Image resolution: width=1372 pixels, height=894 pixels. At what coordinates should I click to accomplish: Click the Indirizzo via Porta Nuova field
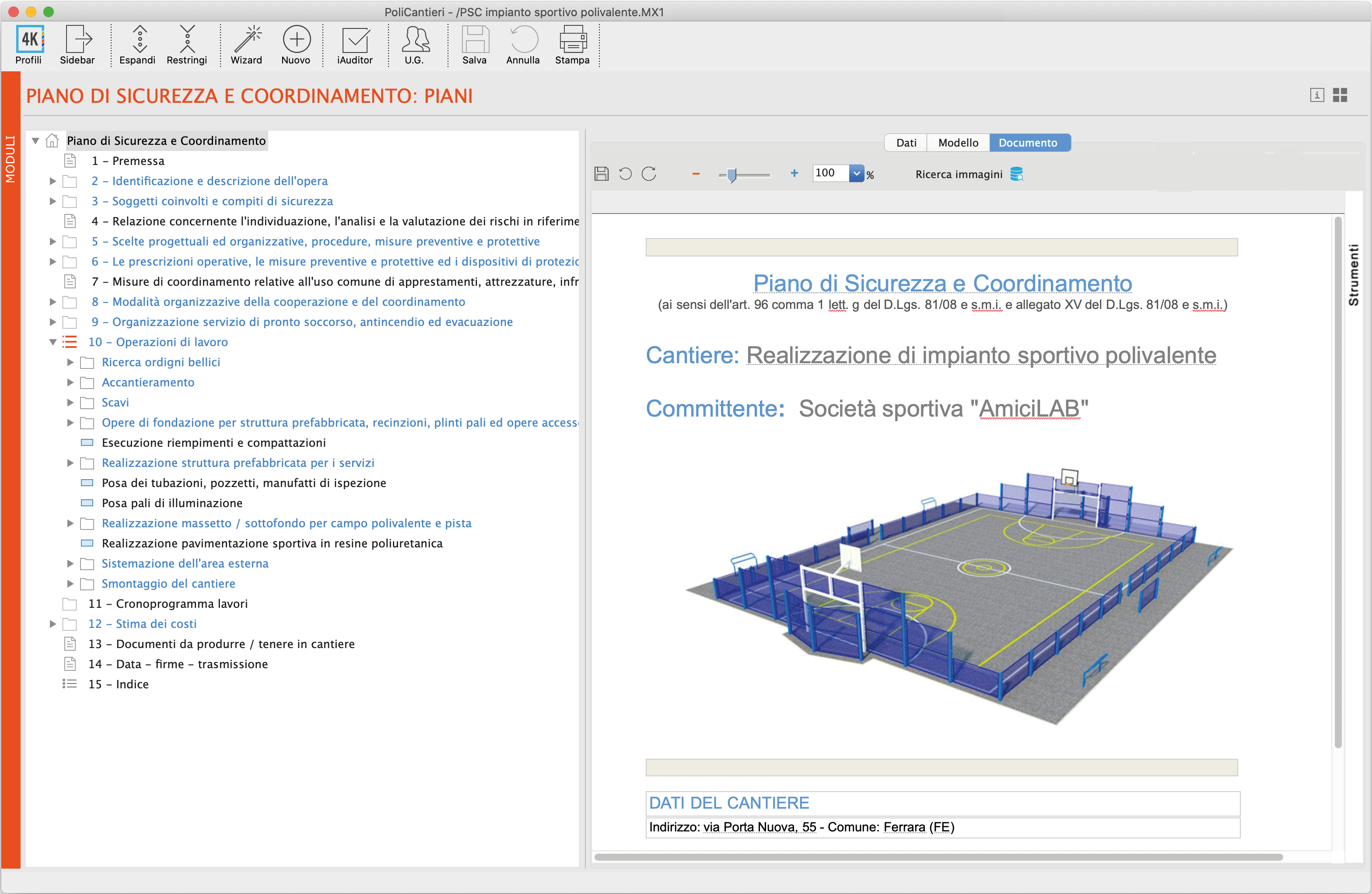coord(942,827)
